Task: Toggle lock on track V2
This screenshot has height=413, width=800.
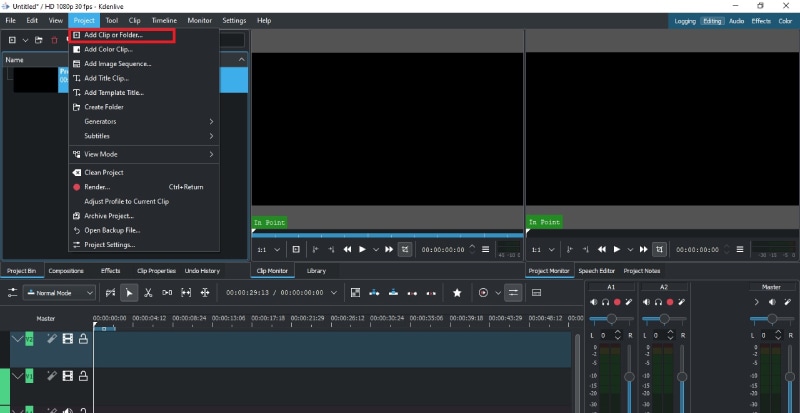Action: pyautogui.click(x=83, y=340)
